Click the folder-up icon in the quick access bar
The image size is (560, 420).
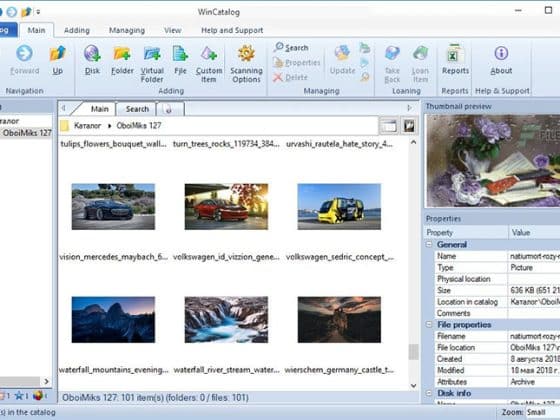[x=26, y=12]
